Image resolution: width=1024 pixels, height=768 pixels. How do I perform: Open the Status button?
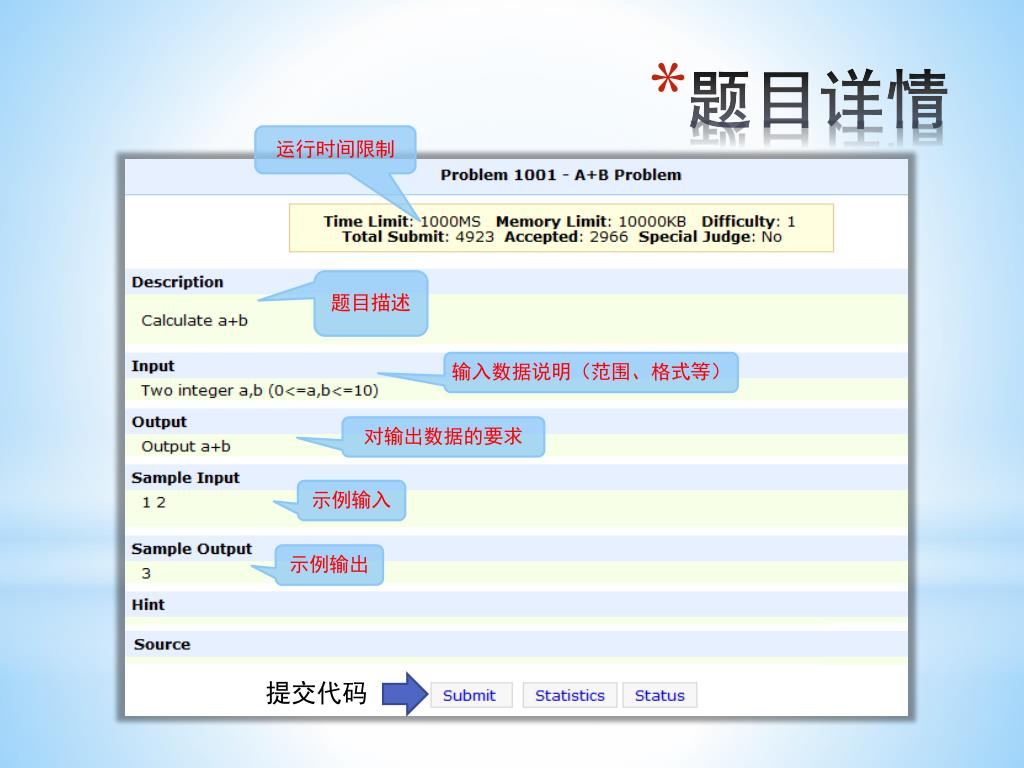point(660,696)
